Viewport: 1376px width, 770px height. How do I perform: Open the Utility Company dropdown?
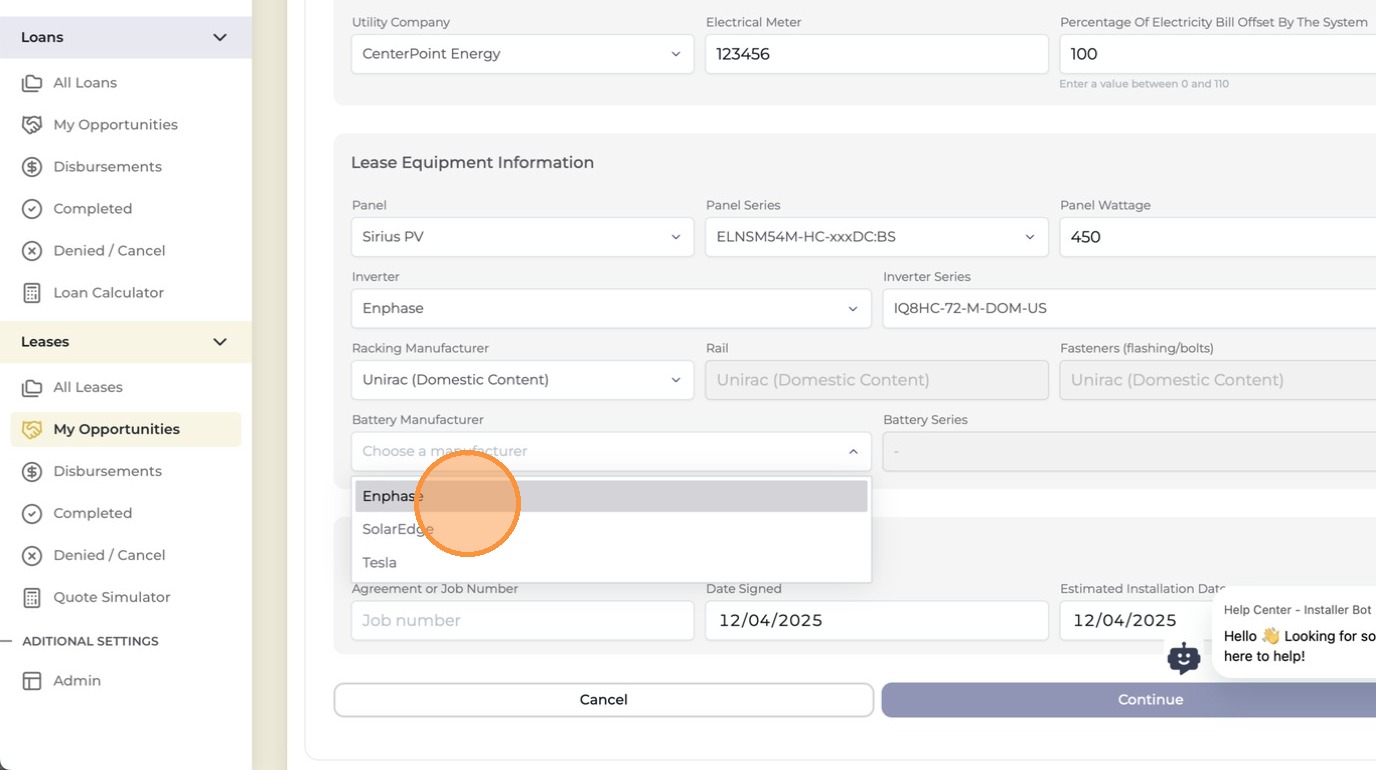point(522,54)
